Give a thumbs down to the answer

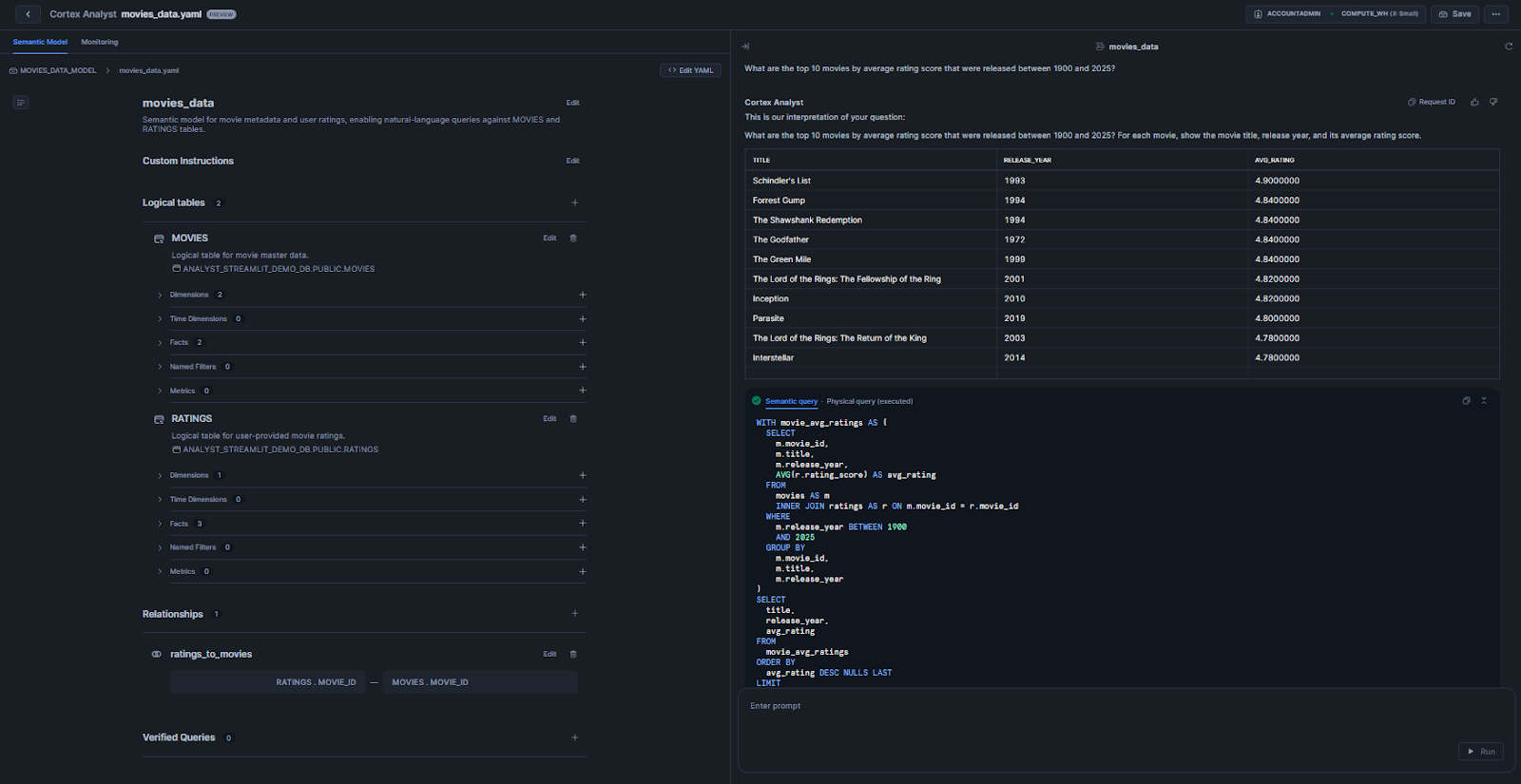1493,102
